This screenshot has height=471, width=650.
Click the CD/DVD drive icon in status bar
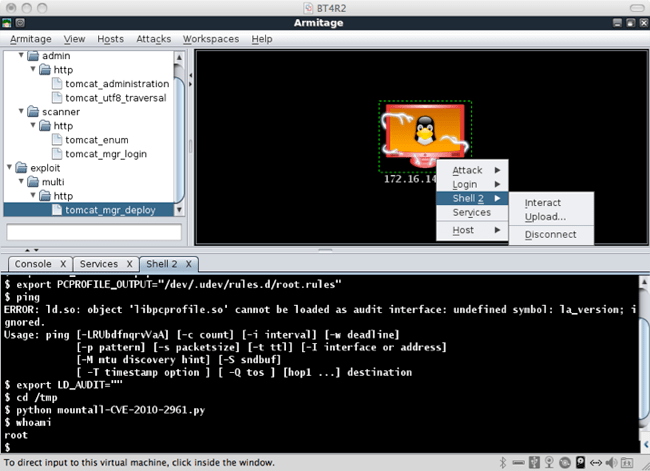[565, 462]
